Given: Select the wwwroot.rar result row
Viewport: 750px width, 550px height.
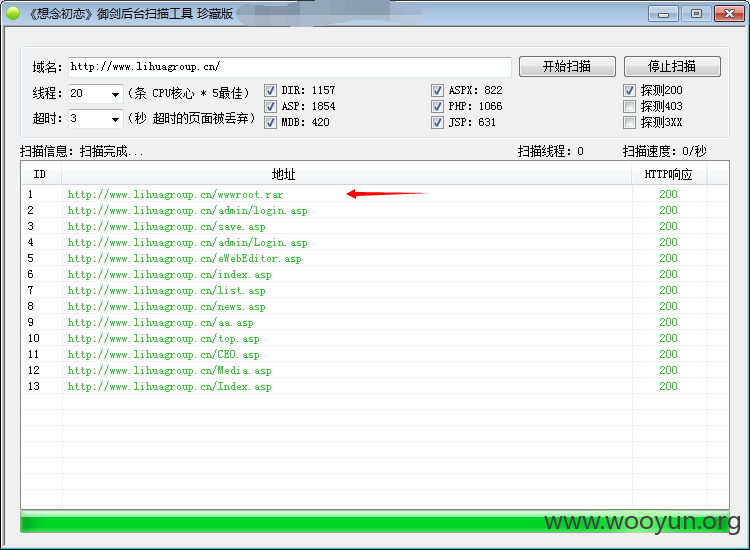Looking at the screenshot, I should pyautogui.click(x=375, y=194).
